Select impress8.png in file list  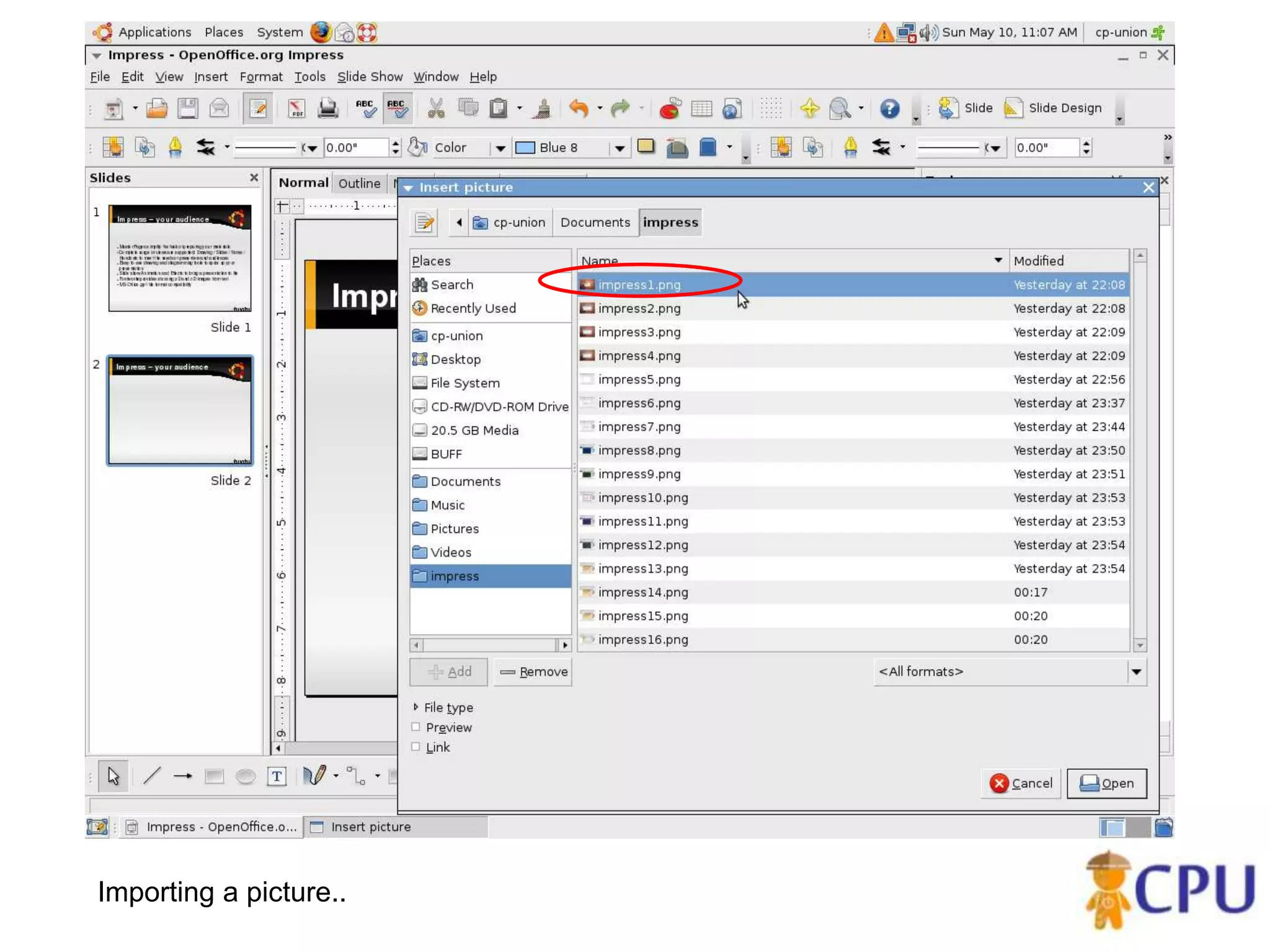639,451
